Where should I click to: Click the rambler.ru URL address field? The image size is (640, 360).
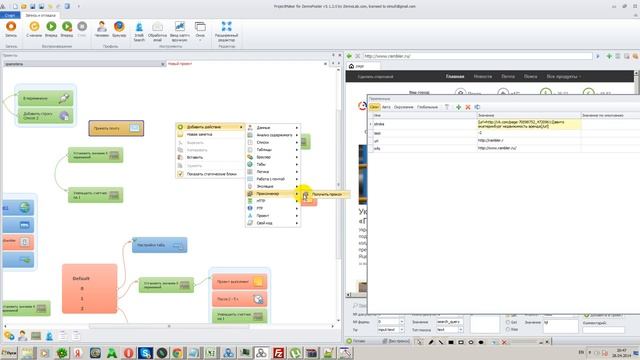point(478,56)
